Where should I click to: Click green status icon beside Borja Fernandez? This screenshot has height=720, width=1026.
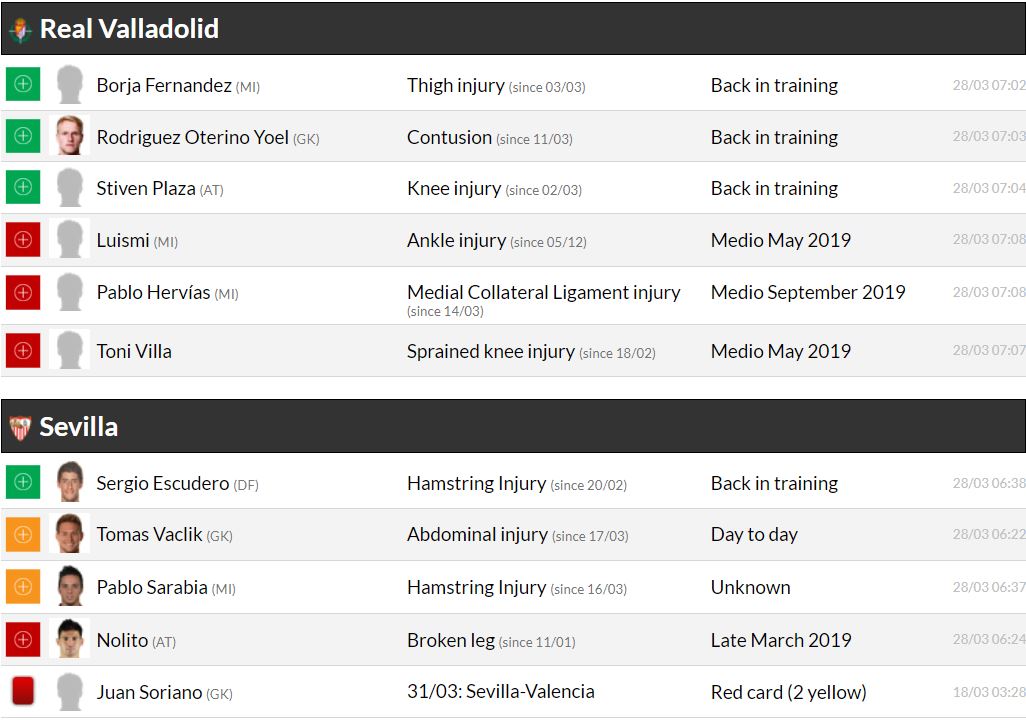click(23, 85)
